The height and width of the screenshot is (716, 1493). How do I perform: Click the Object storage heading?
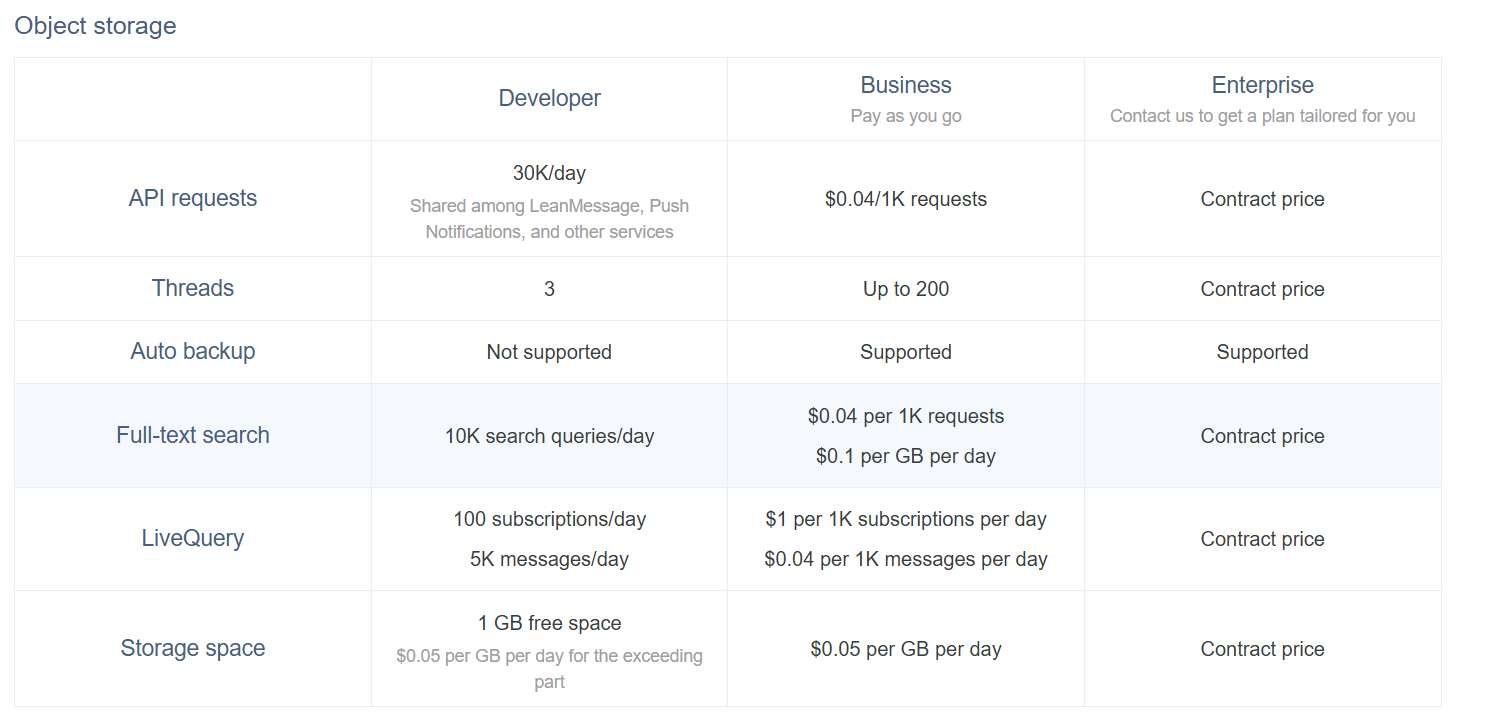[x=95, y=26]
